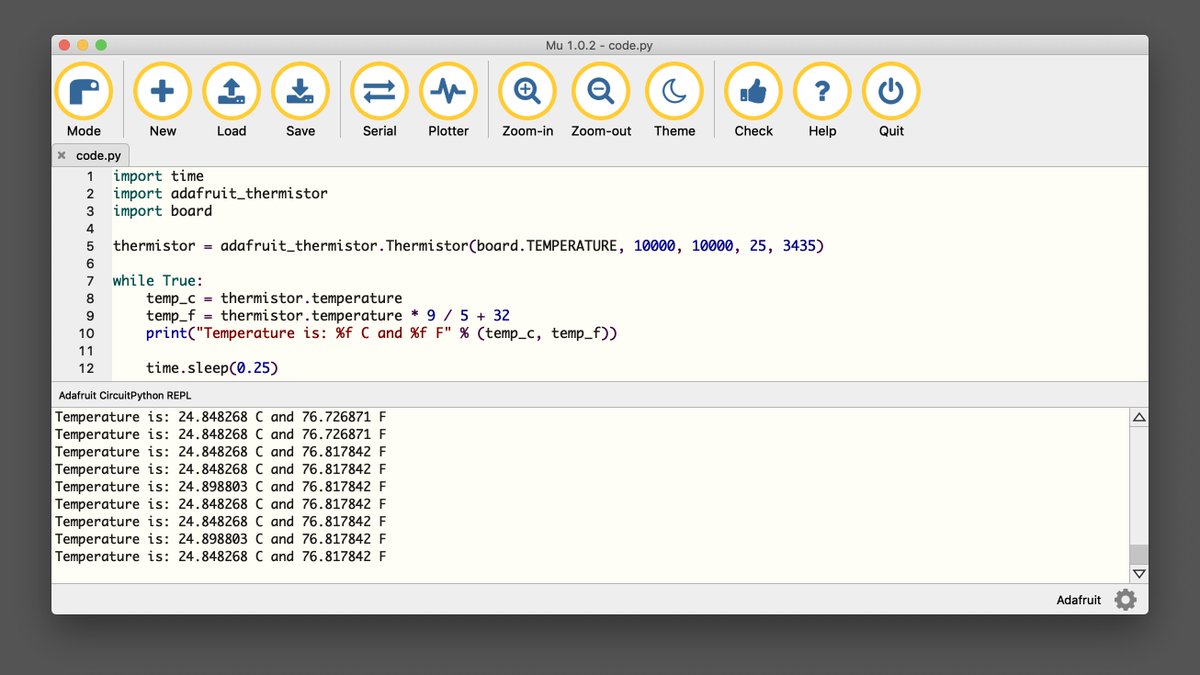The image size is (1200, 675).
Task: Create a new file with New
Action: [x=162, y=100]
